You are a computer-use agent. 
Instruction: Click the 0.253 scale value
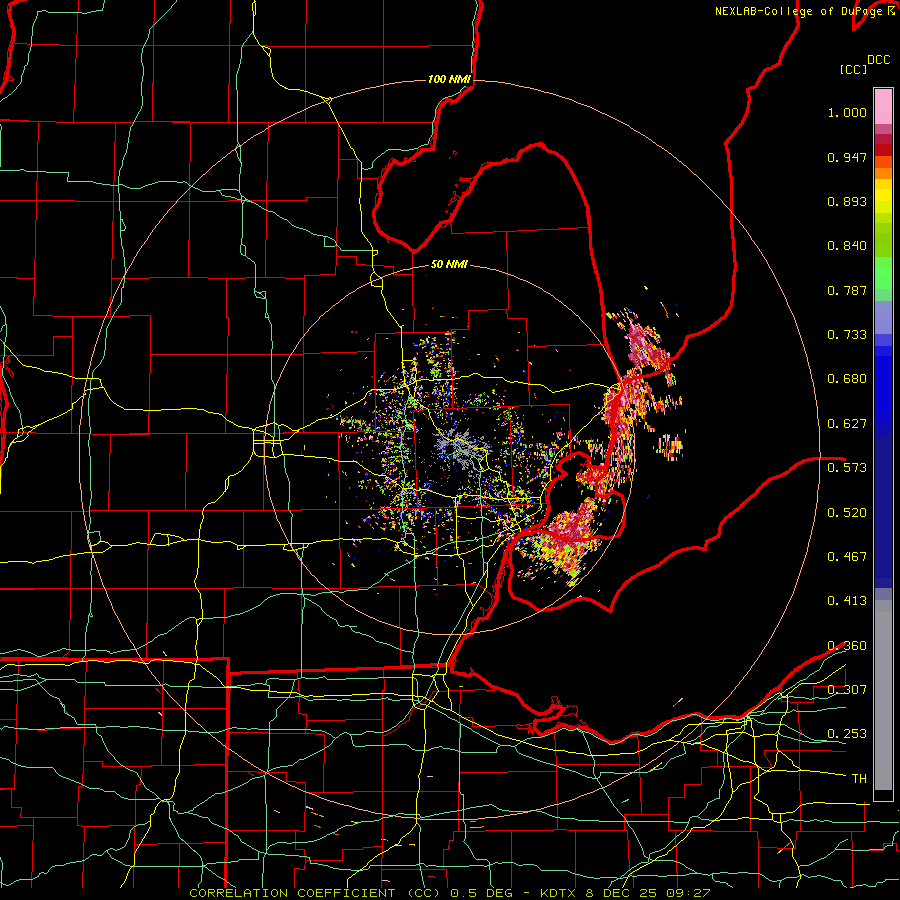[847, 734]
